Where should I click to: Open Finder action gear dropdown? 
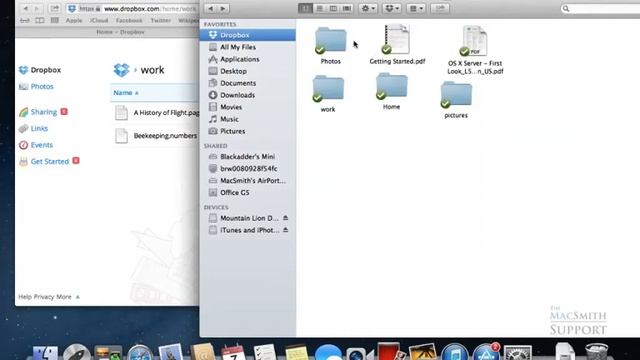[x=368, y=9]
